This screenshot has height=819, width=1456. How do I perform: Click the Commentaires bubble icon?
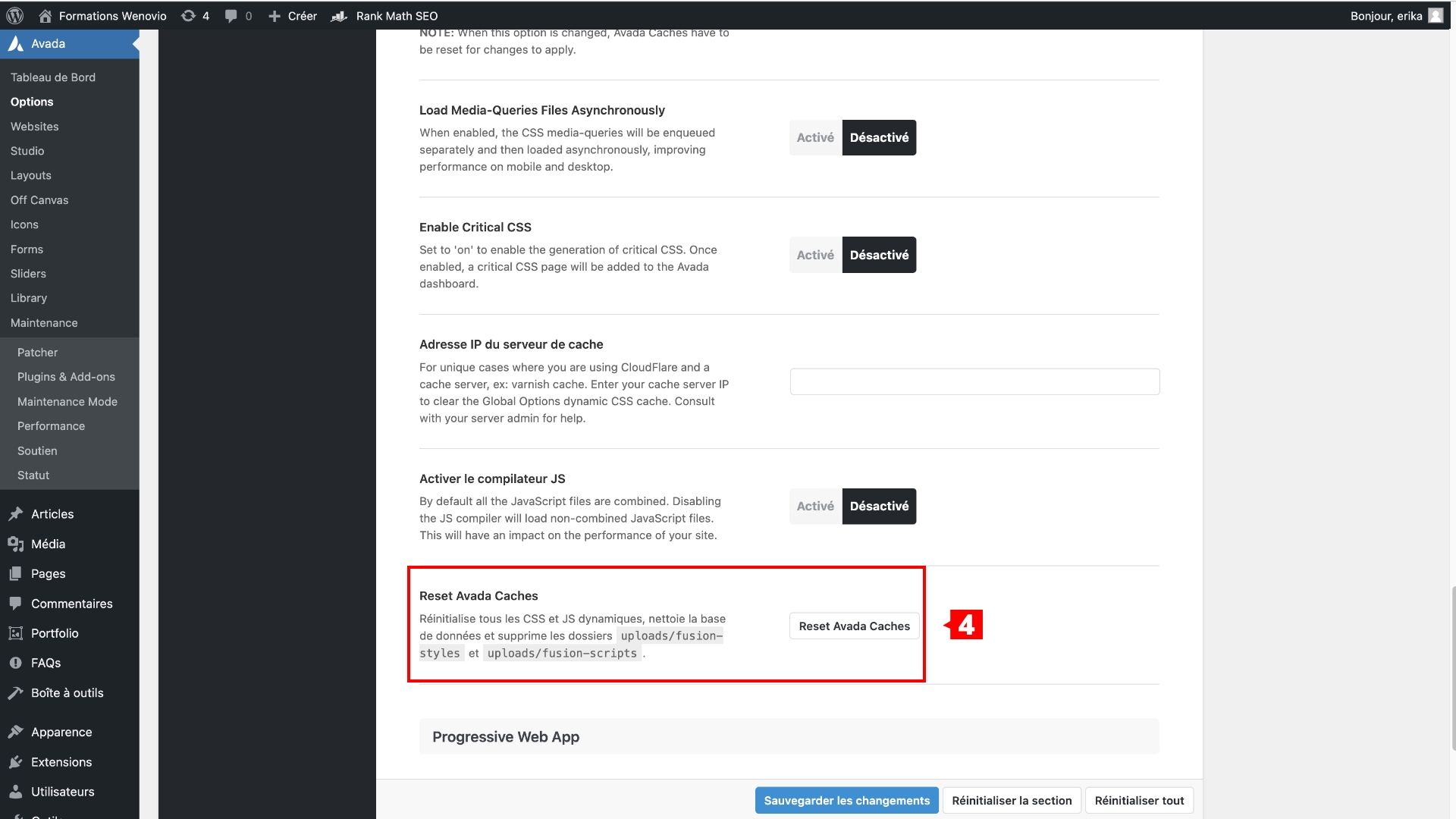click(x=16, y=604)
